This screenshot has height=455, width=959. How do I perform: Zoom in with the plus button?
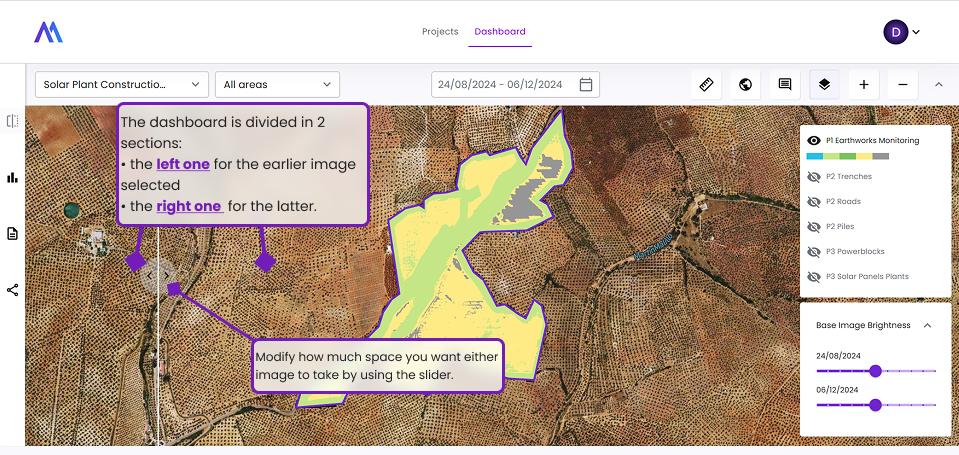click(864, 84)
